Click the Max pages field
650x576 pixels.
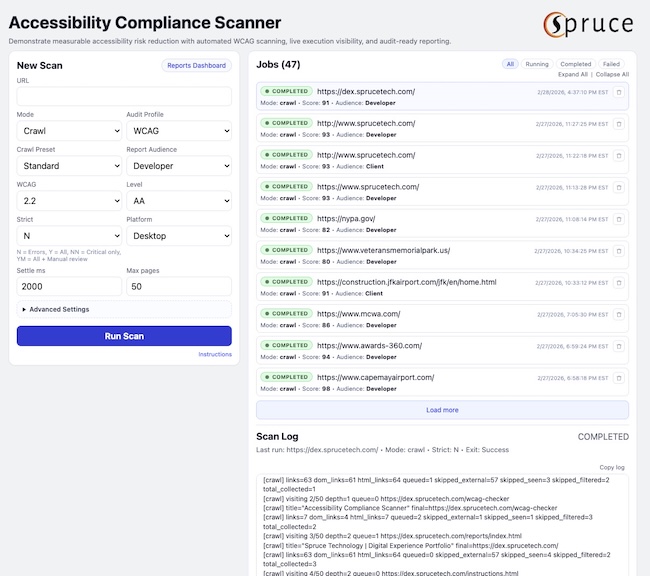pyautogui.click(x=179, y=287)
